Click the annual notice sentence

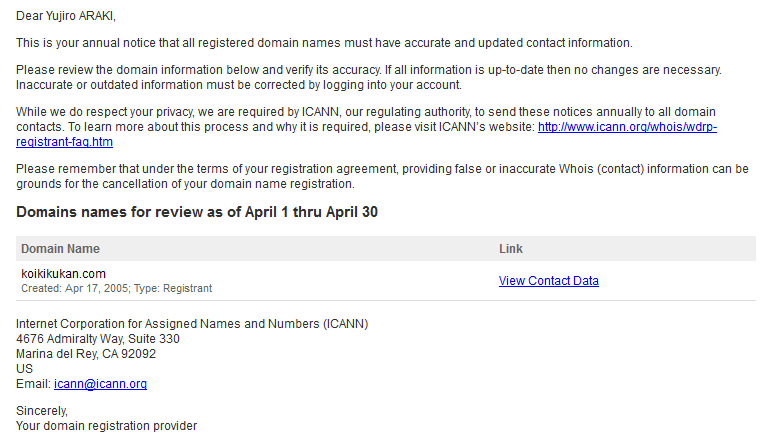[x=324, y=43]
